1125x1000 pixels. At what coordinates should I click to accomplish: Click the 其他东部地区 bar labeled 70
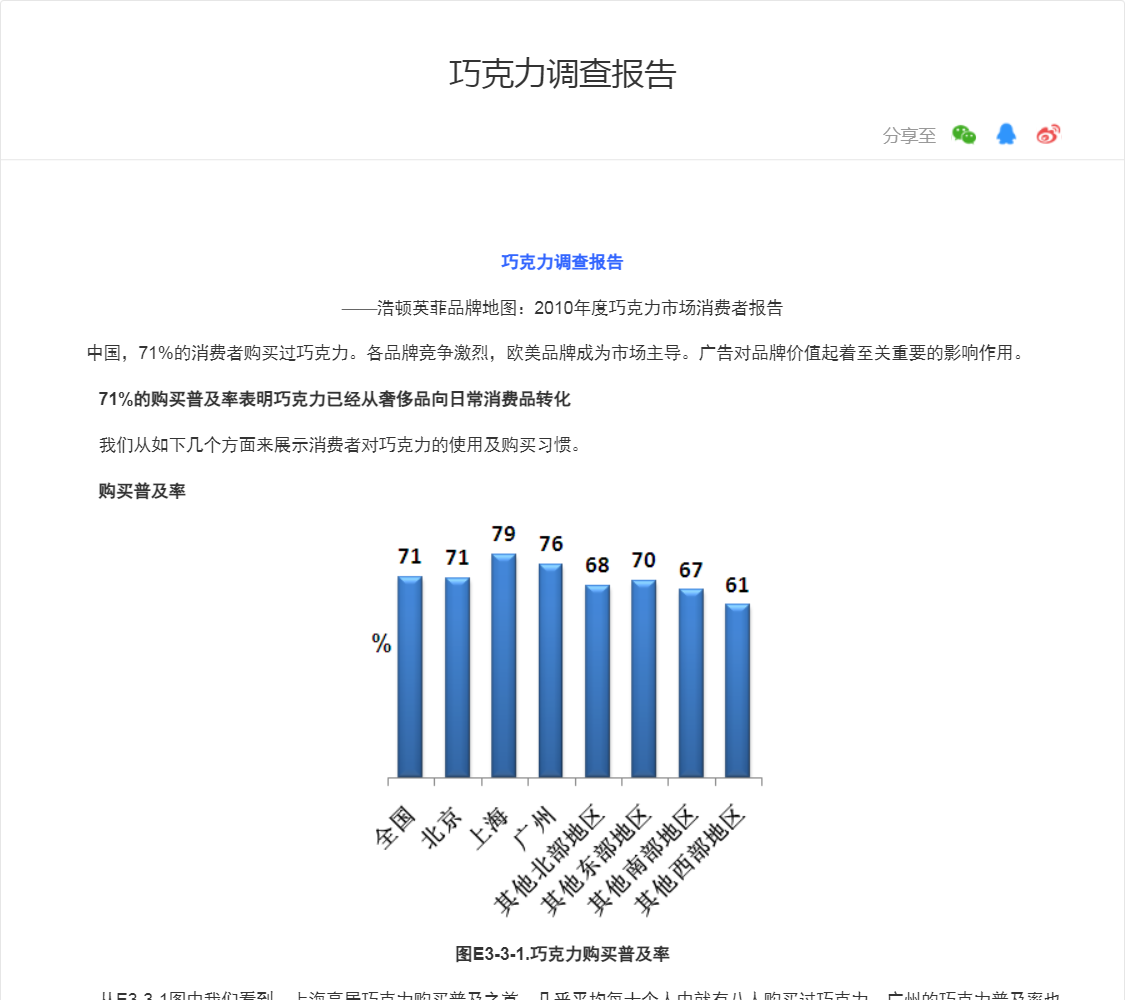(x=644, y=679)
